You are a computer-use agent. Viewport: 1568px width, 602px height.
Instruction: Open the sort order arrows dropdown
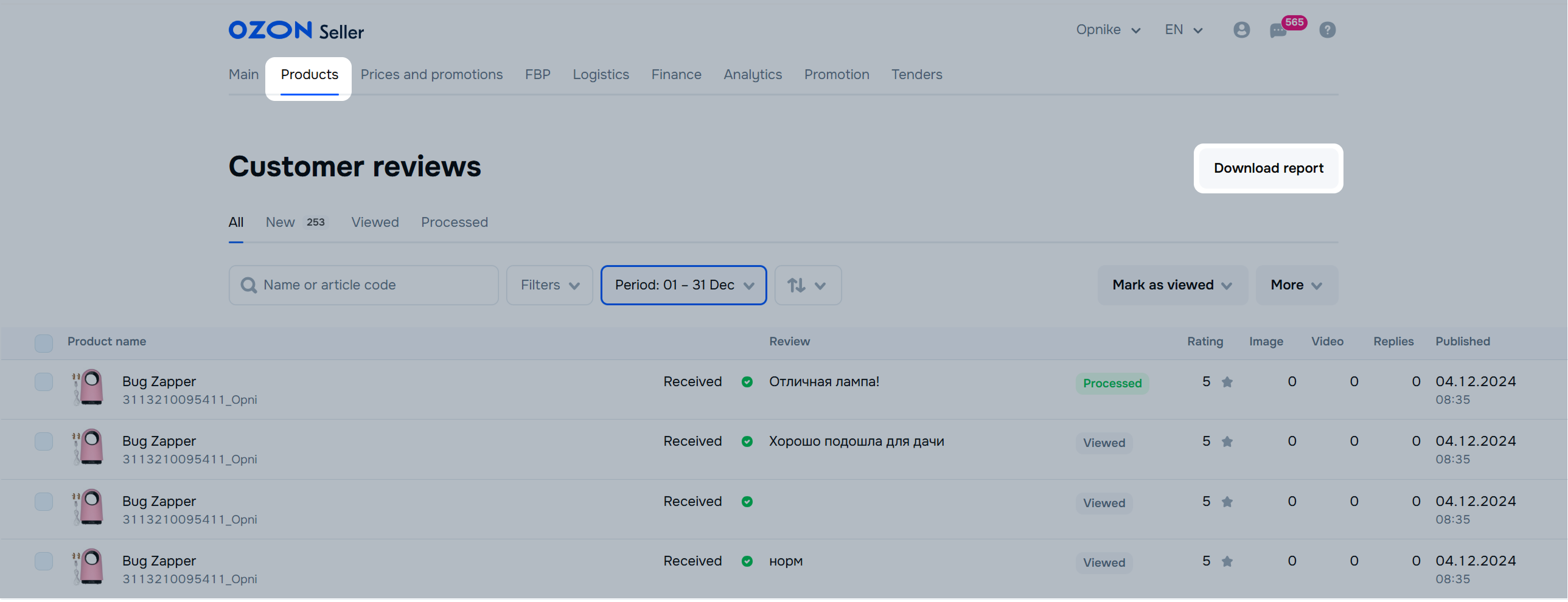pyautogui.click(x=807, y=285)
